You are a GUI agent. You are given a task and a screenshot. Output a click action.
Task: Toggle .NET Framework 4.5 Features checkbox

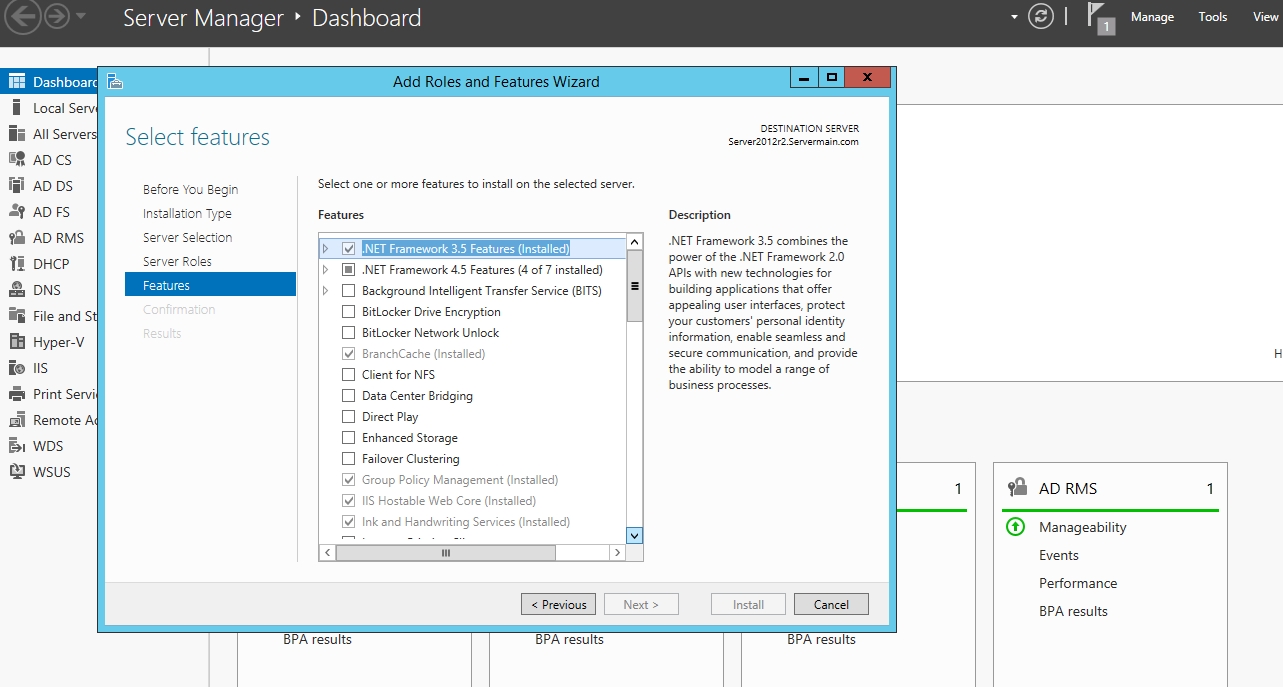[x=349, y=270]
